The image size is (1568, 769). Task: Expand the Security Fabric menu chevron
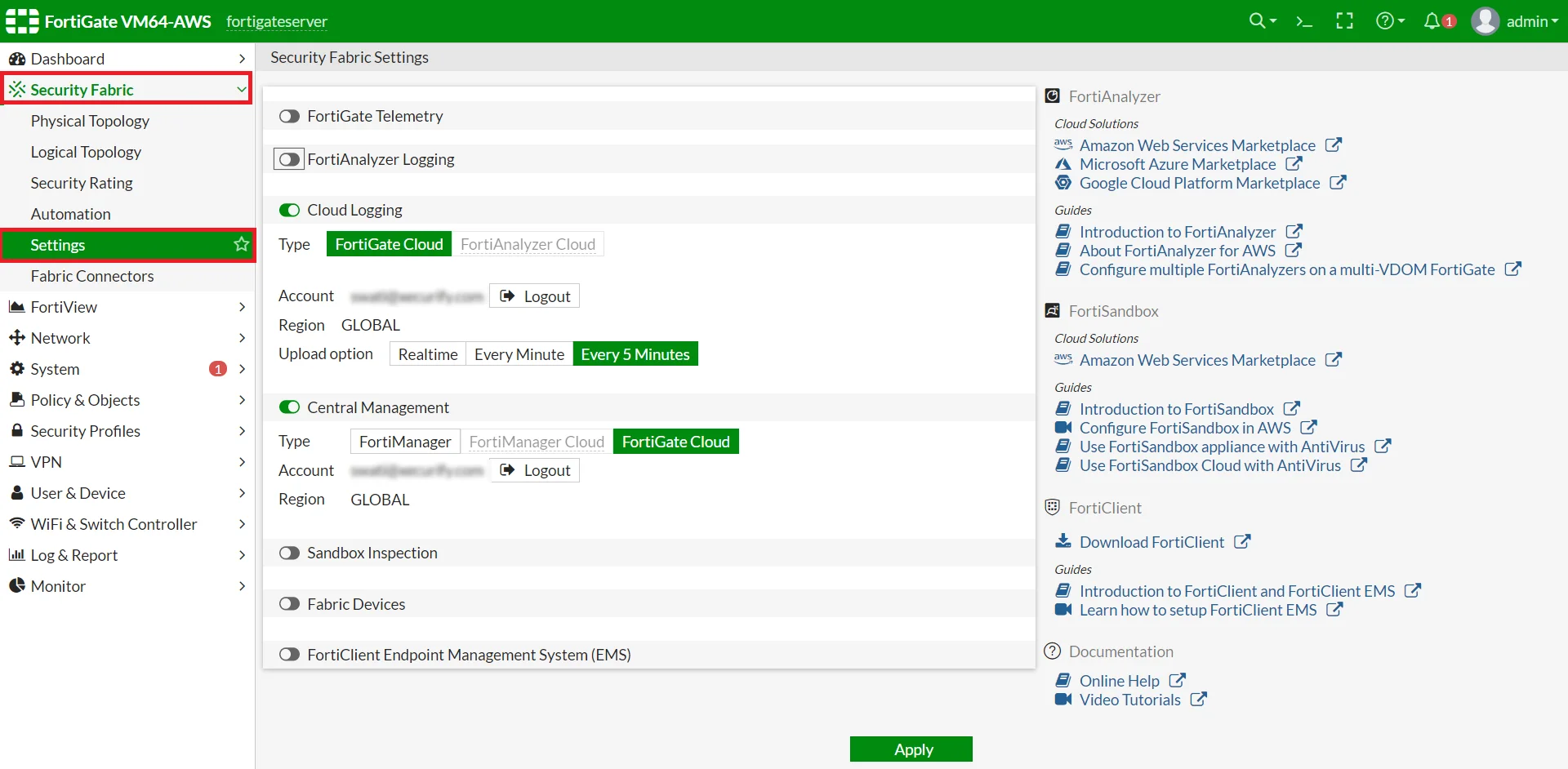pyautogui.click(x=238, y=89)
